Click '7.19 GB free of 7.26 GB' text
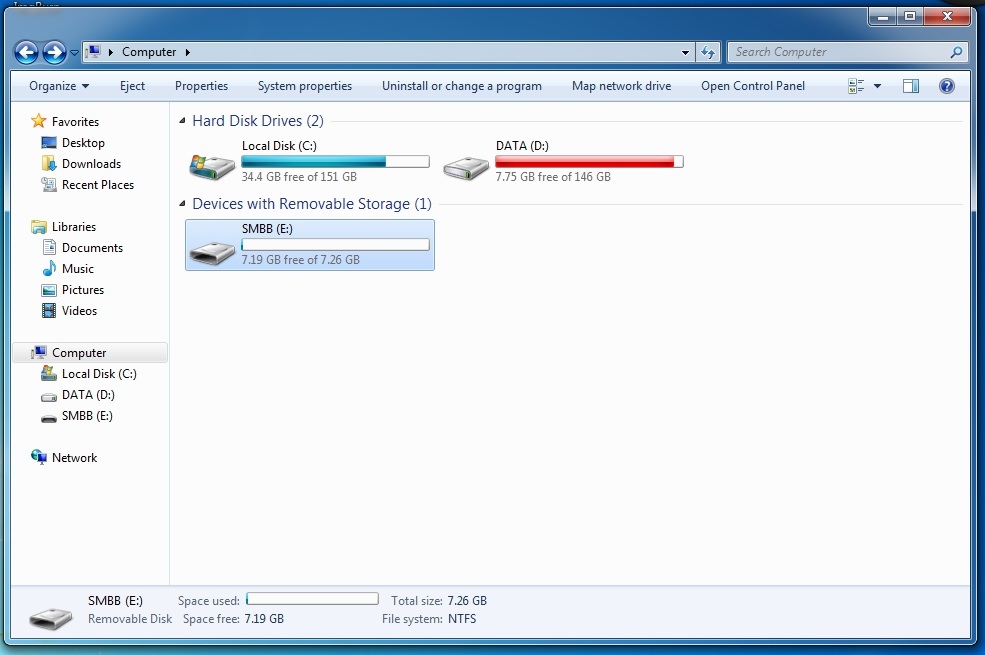The width and height of the screenshot is (985, 655). point(300,260)
